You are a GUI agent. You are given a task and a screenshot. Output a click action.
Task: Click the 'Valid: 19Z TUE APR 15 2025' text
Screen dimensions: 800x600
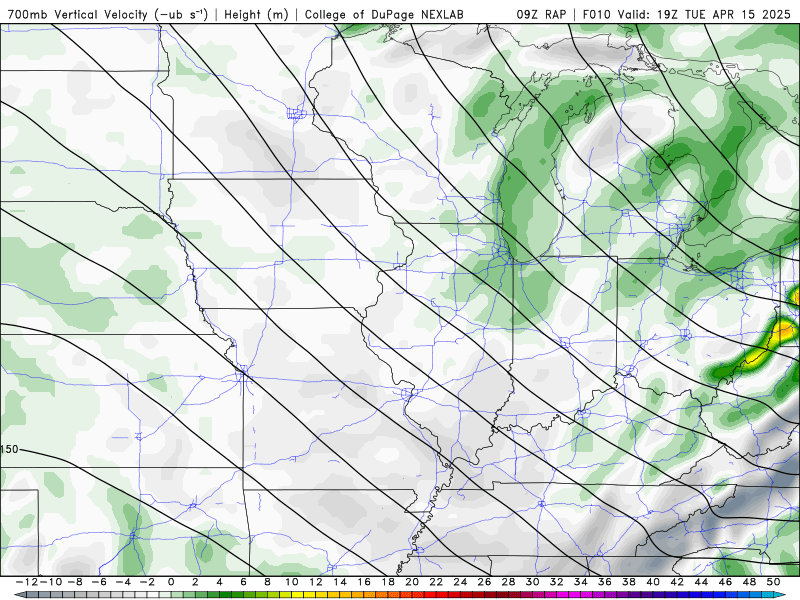pyautogui.click(x=704, y=14)
